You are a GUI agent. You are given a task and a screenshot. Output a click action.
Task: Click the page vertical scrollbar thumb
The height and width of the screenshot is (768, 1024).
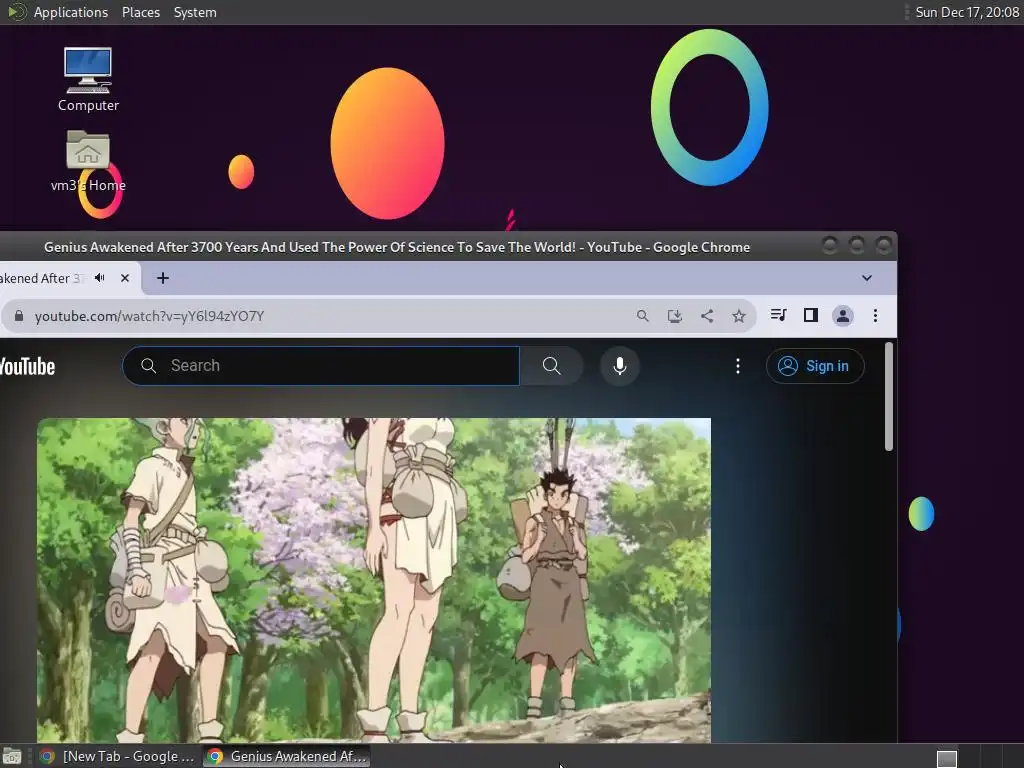click(x=889, y=396)
